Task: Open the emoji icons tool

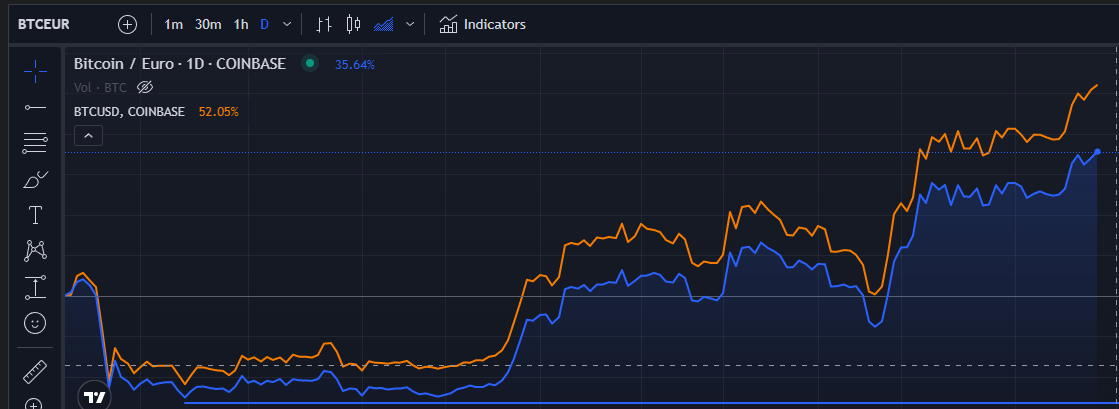Action: click(35, 323)
